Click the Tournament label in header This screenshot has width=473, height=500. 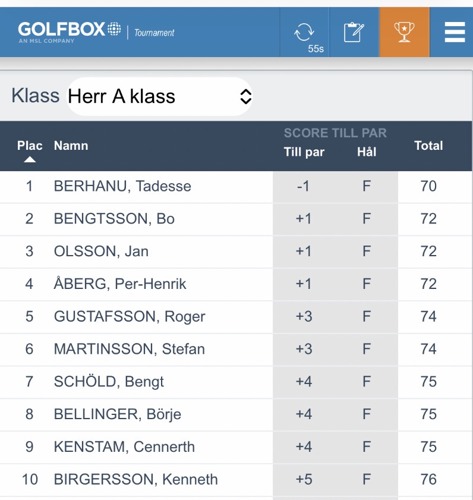[x=154, y=33]
